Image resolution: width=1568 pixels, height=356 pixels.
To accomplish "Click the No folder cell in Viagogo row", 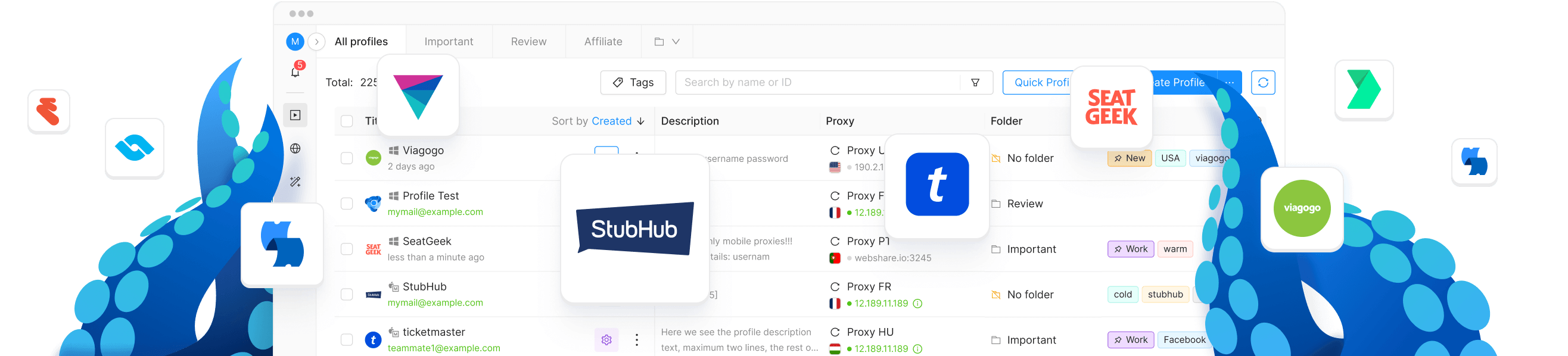I will tap(1023, 158).
